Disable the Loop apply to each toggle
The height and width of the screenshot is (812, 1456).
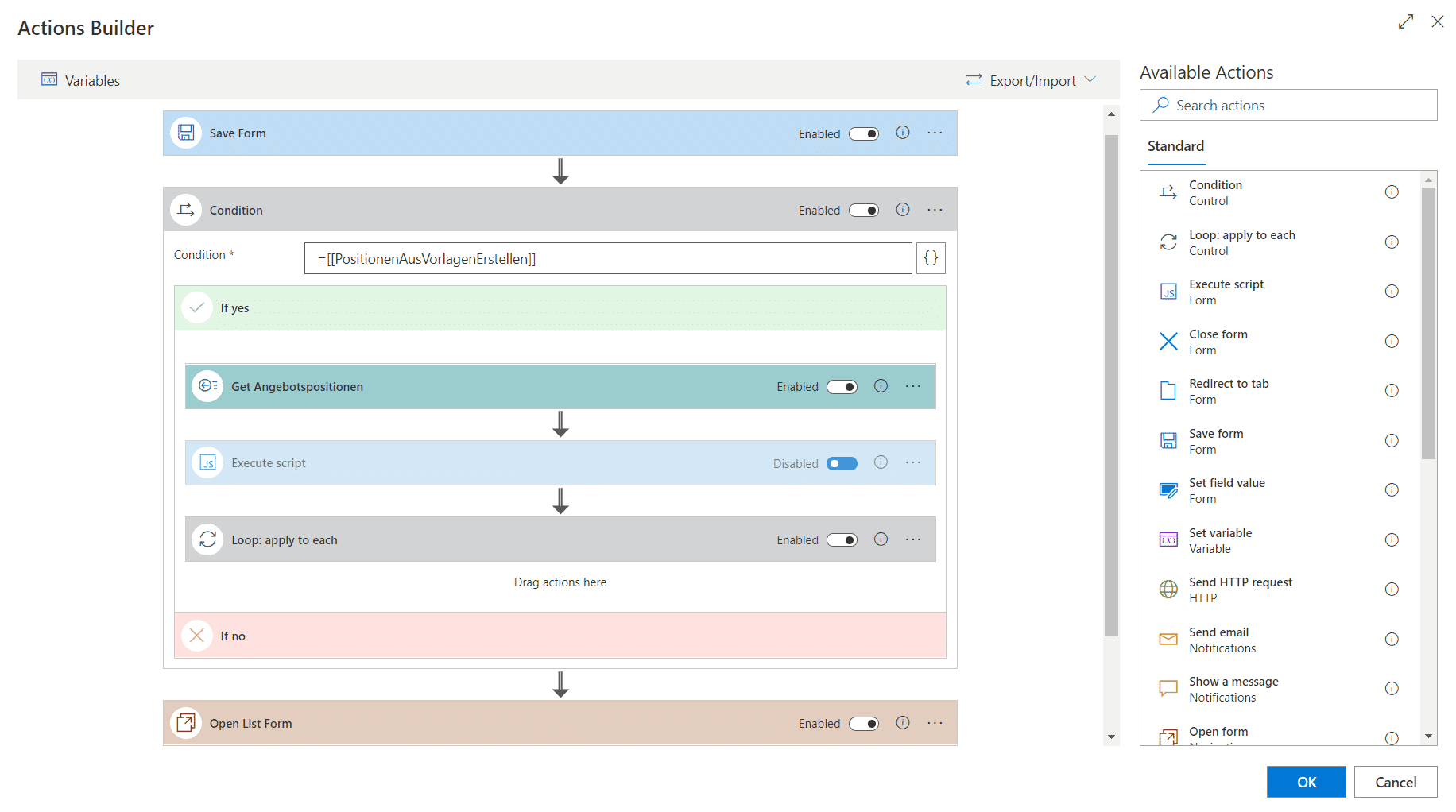842,539
